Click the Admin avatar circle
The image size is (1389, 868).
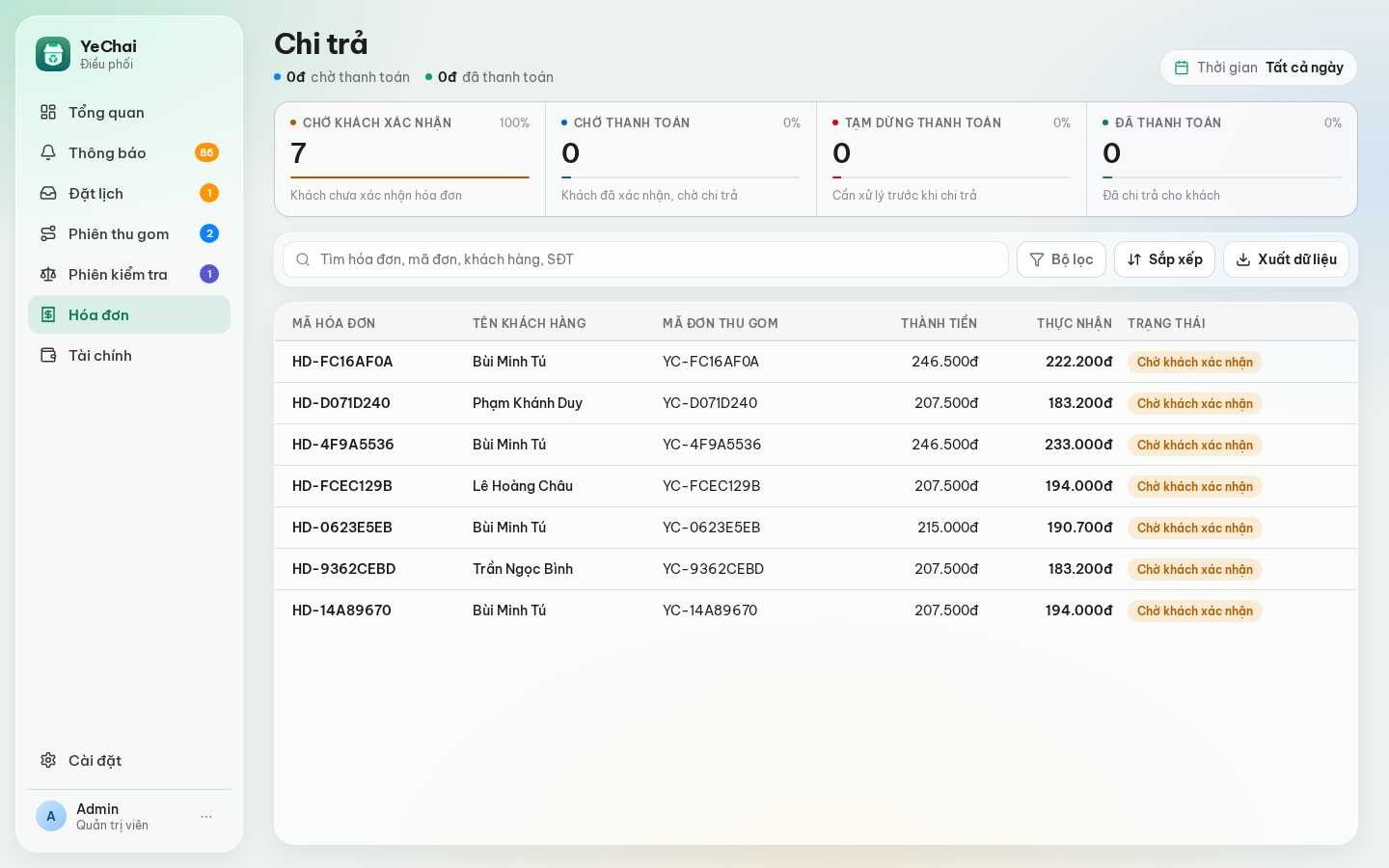51,816
